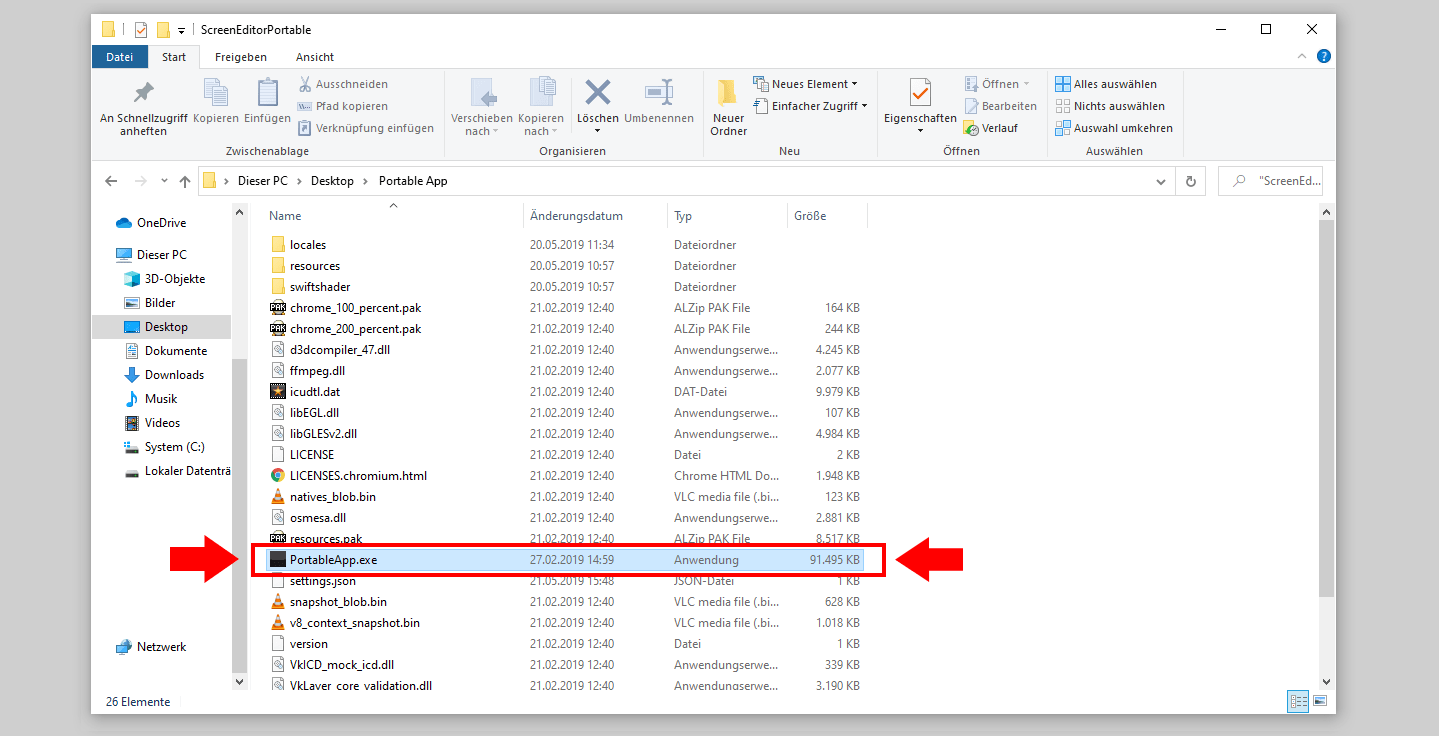Click the Einfügen paste icon
The height and width of the screenshot is (736, 1439).
click(x=267, y=94)
